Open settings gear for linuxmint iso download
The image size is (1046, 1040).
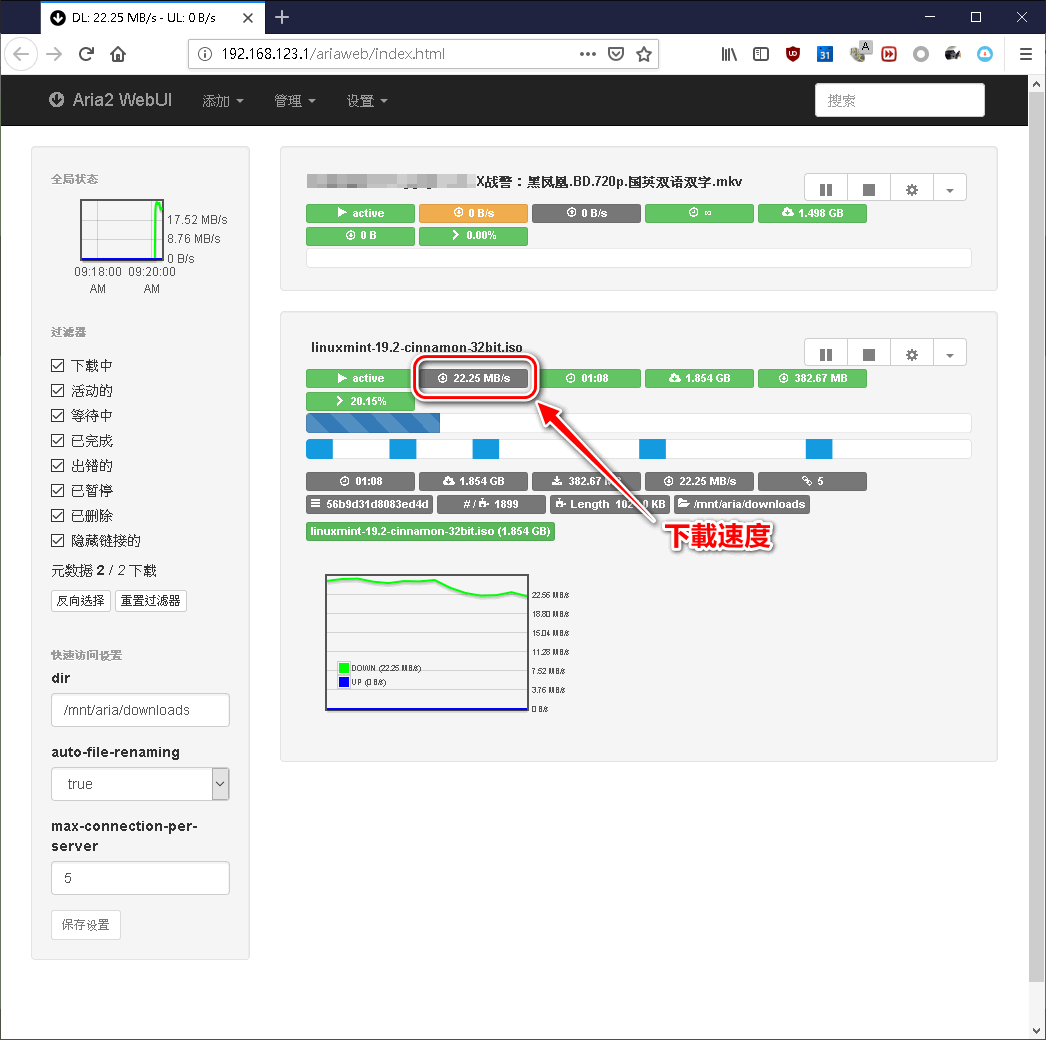(912, 354)
